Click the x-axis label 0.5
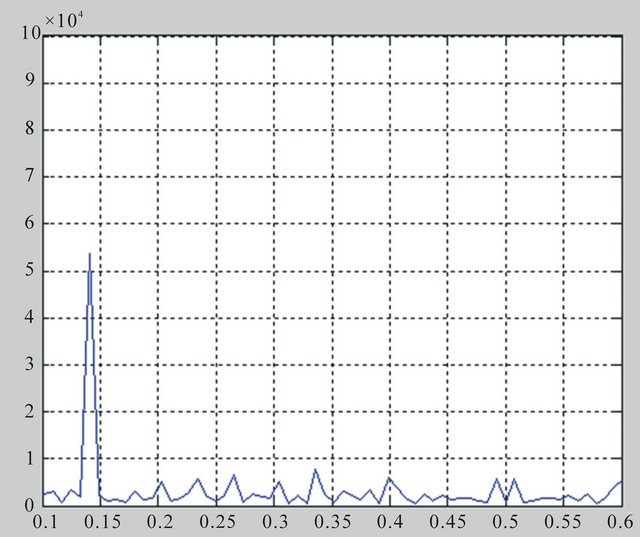The height and width of the screenshot is (537, 640). (505, 522)
